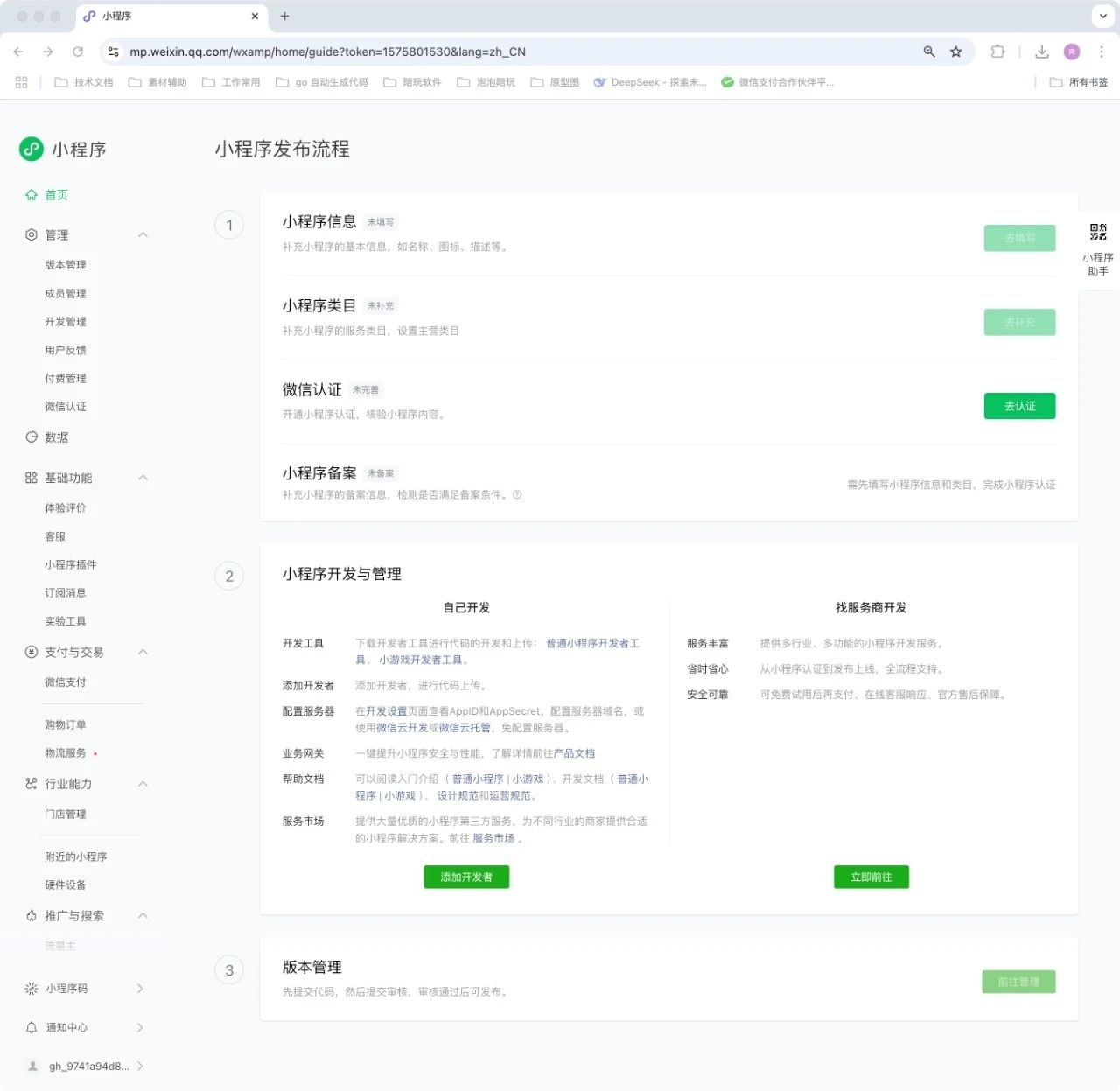
Task: Open 用户反馈 in sidebar
Action: [66, 350]
